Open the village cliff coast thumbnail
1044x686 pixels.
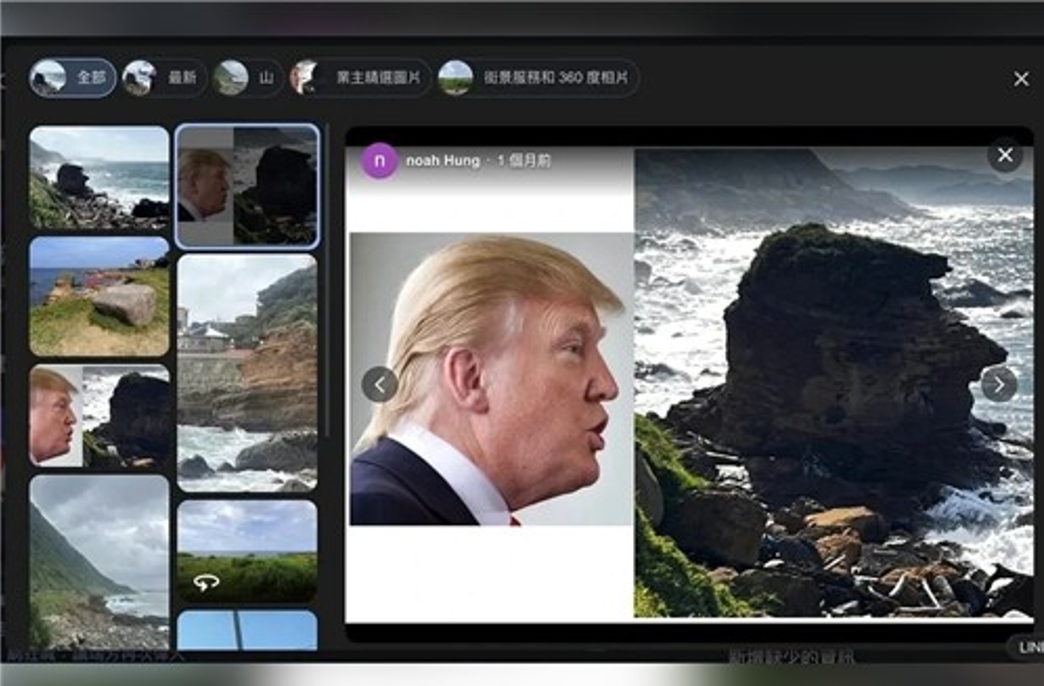click(247, 373)
